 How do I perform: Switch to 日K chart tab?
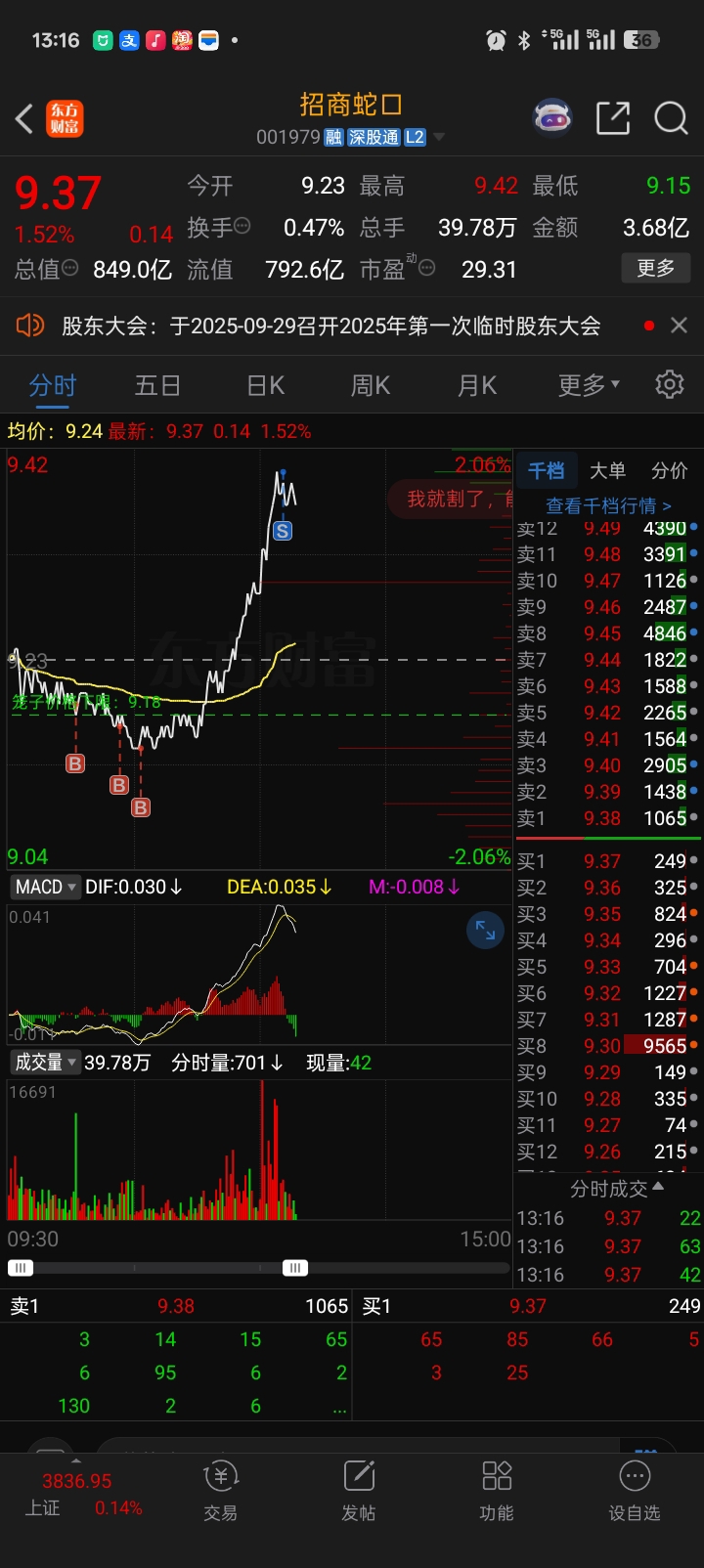(x=266, y=385)
